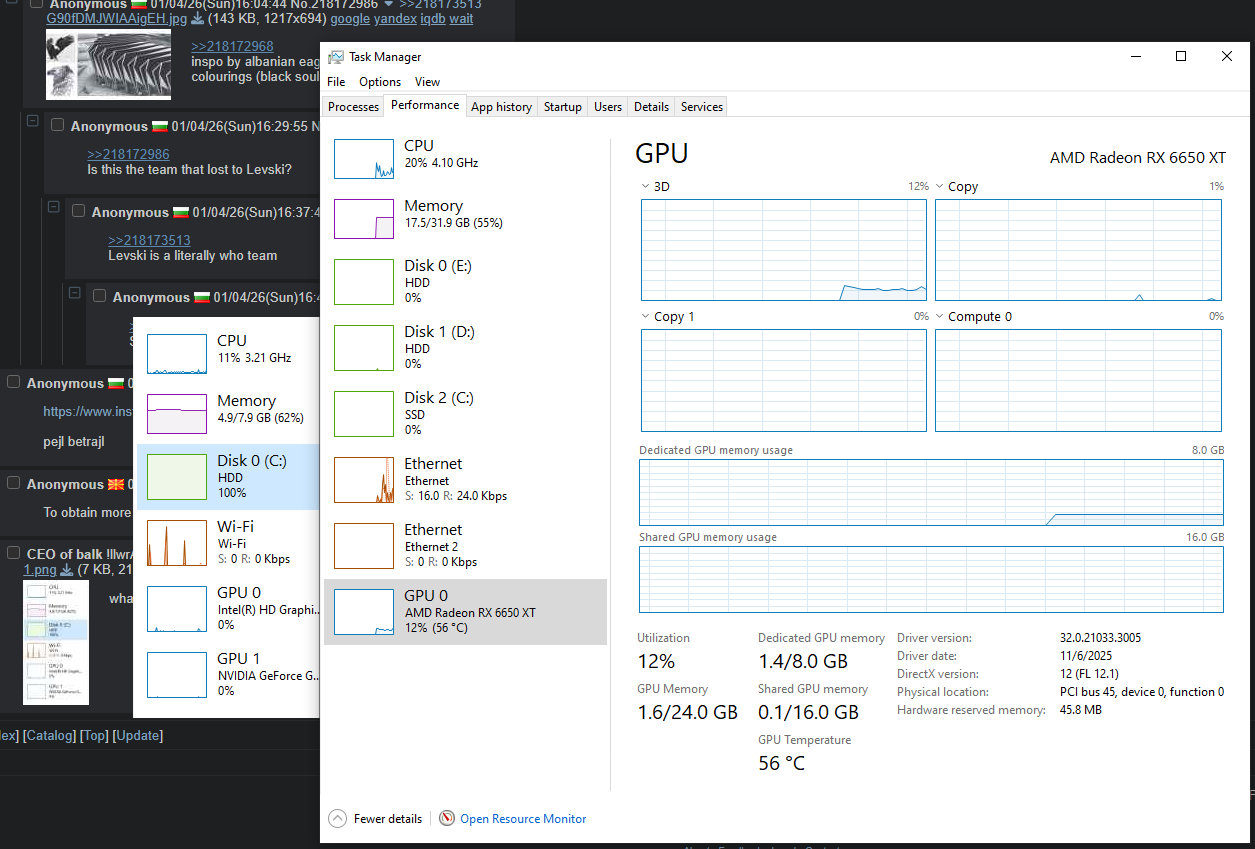
Task: Open the iqdb image search link
Action: (x=432, y=19)
